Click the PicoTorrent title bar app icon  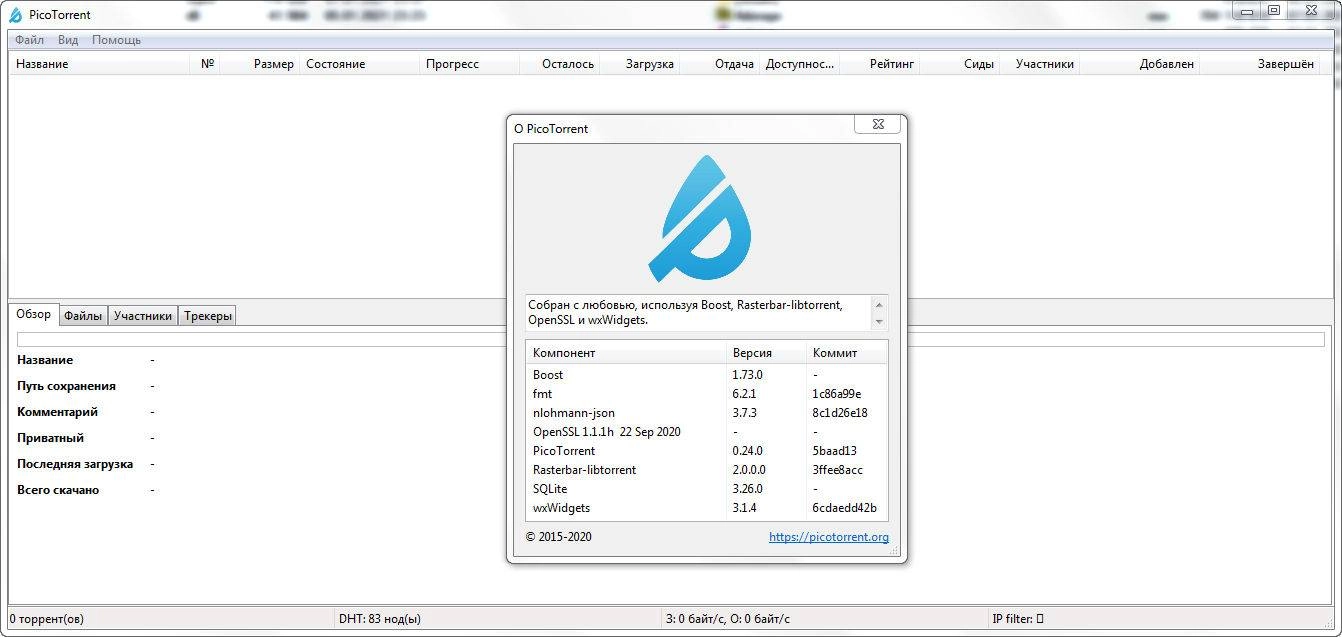point(16,15)
